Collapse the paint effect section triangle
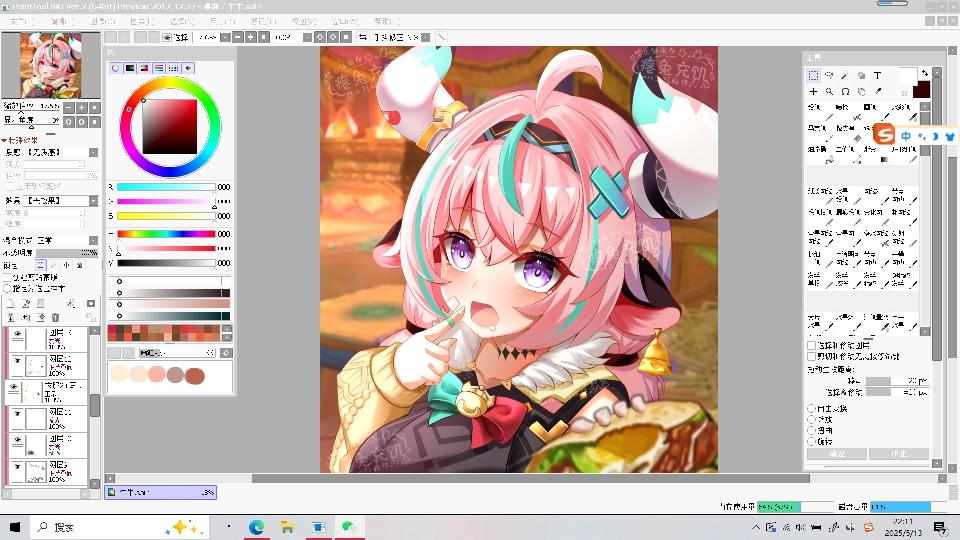This screenshot has height=540, width=960. (4, 140)
